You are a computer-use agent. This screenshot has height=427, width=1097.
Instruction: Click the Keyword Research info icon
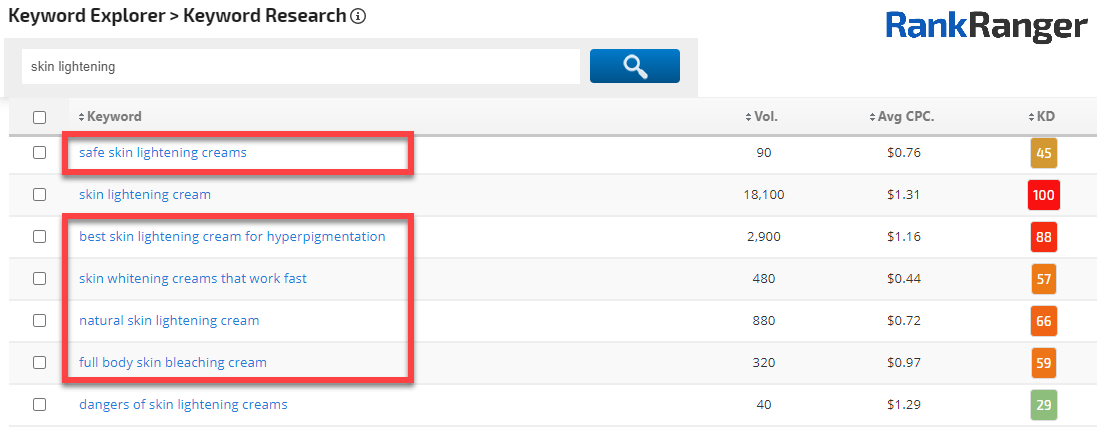[x=358, y=16]
